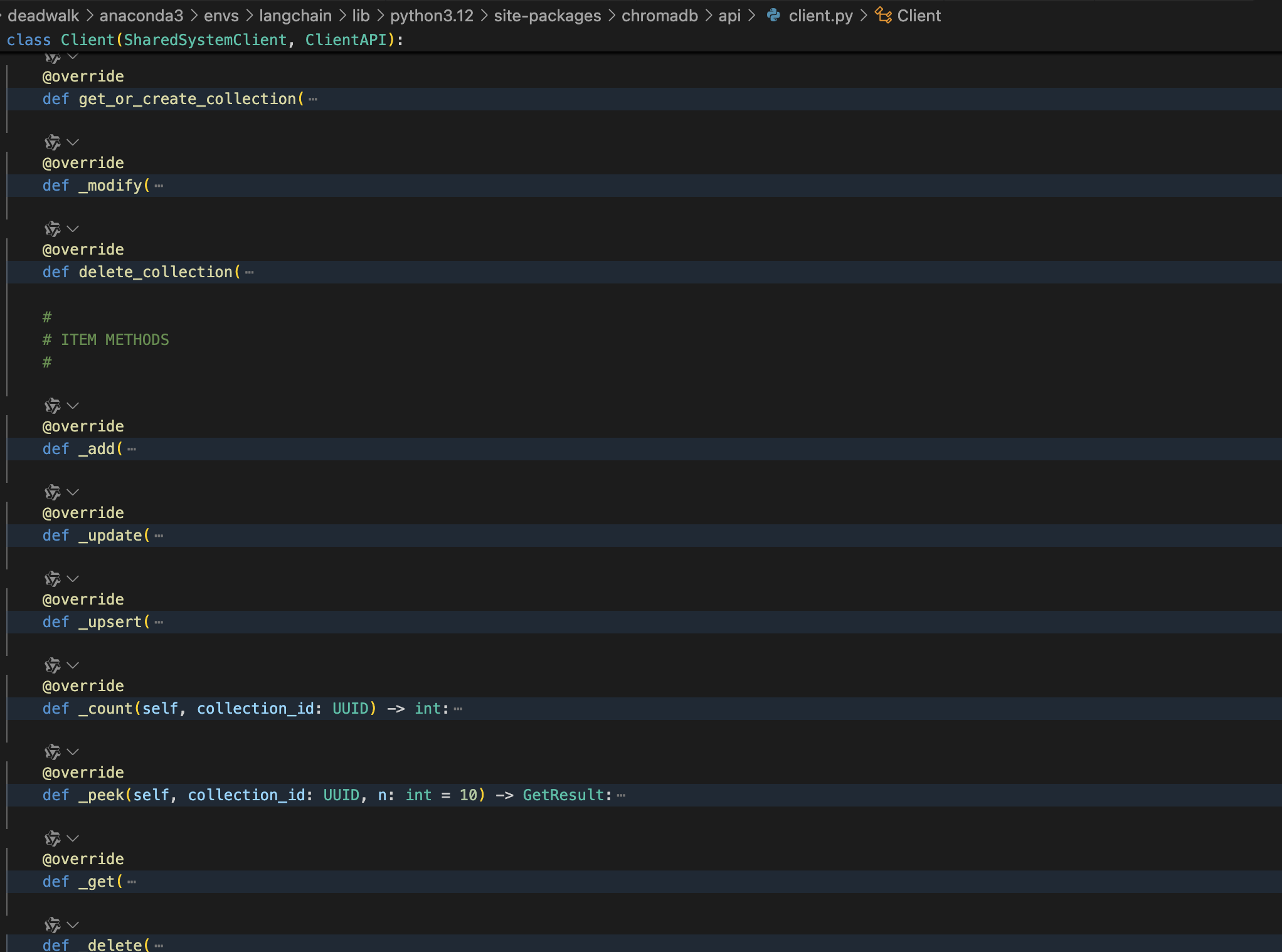Viewport: 1282px width, 952px height.
Task: Unfold the collapsed _count method body
Action: [x=458, y=709]
